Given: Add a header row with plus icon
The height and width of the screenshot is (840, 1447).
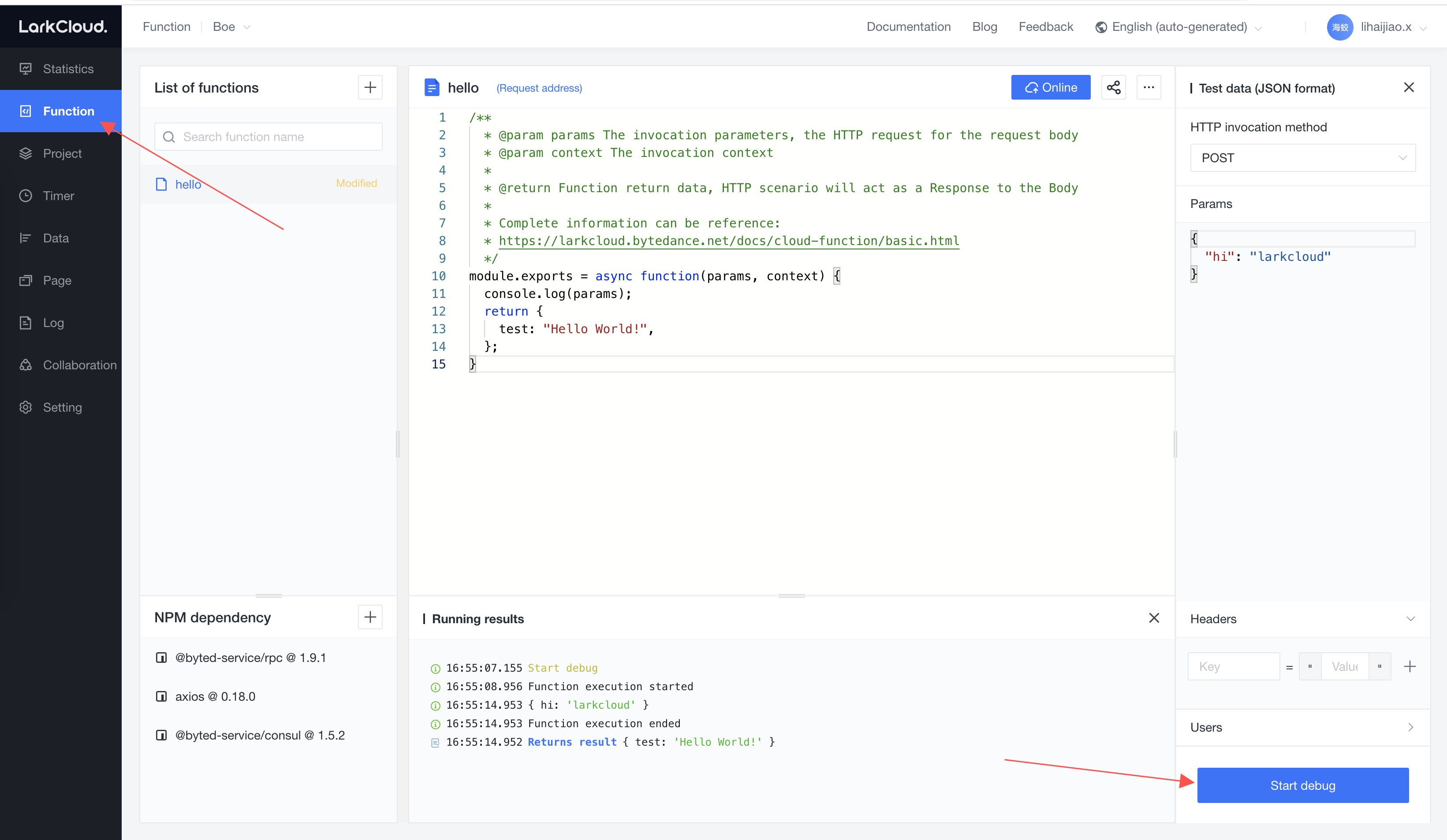Looking at the screenshot, I should [1410, 667].
